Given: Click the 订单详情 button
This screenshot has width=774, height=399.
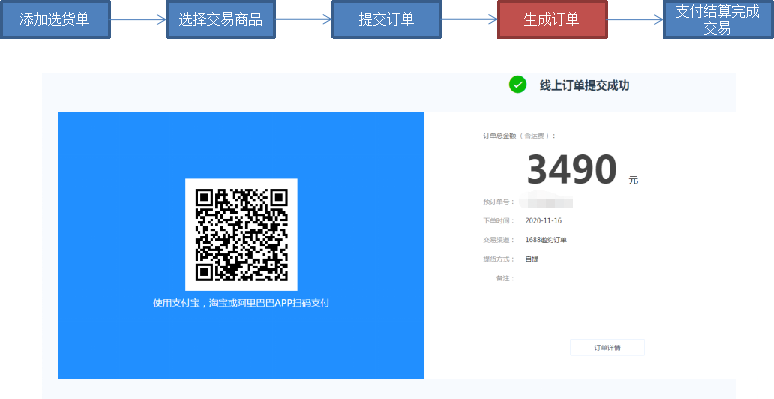Looking at the screenshot, I should click(607, 348).
